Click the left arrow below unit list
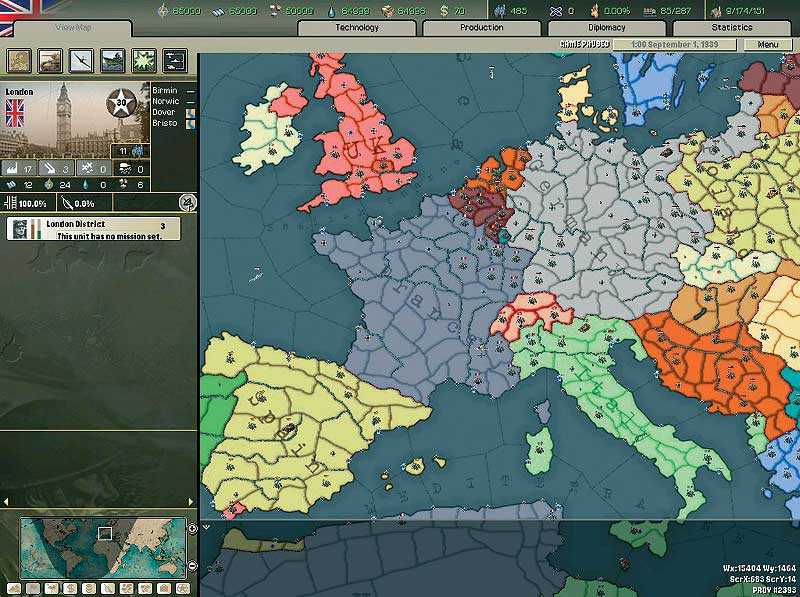This screenshot has height=597, width=800. click(6, 502)
